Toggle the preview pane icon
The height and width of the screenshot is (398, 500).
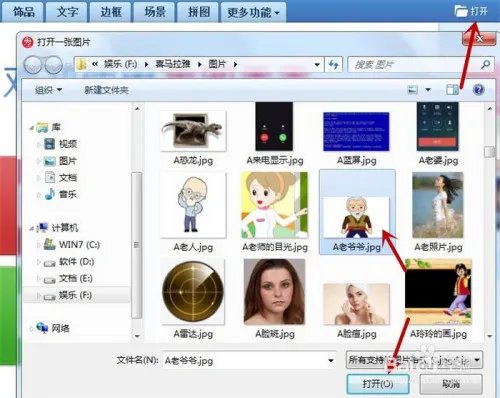pyautogui.click(x=452, y=90)
